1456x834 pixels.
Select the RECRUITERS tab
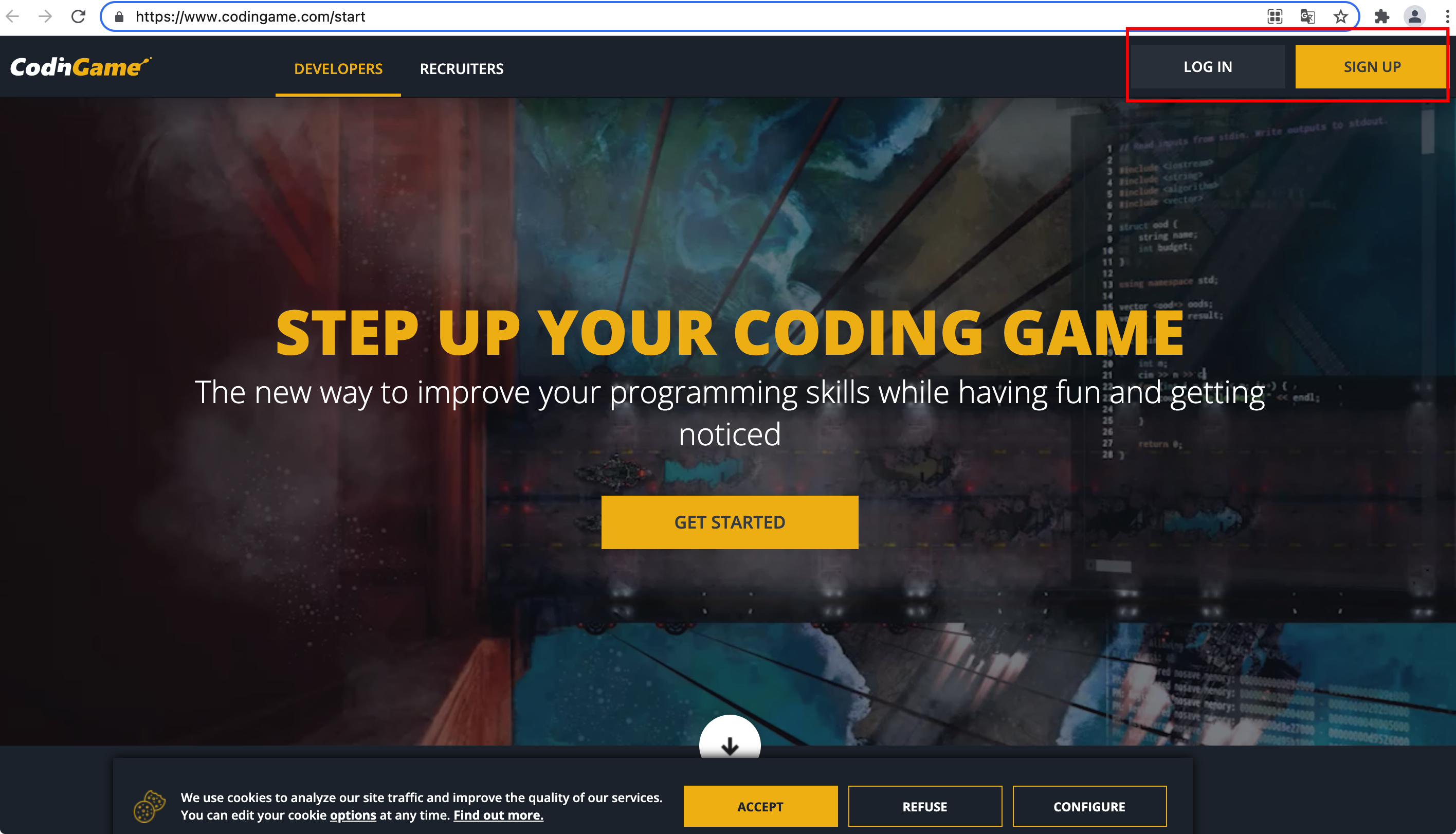461,67
